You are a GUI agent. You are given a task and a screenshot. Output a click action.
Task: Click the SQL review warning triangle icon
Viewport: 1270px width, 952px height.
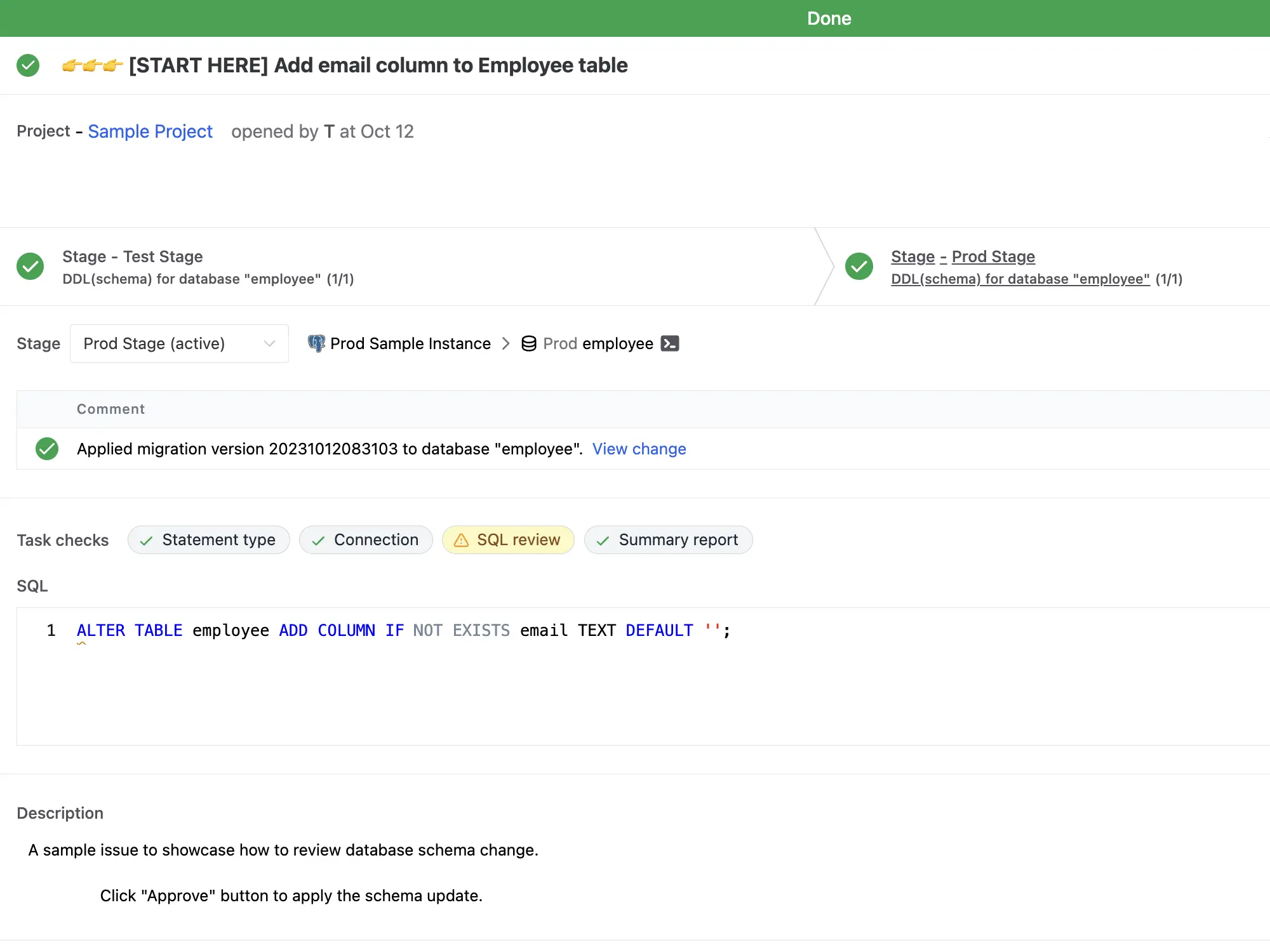point(462,540)
